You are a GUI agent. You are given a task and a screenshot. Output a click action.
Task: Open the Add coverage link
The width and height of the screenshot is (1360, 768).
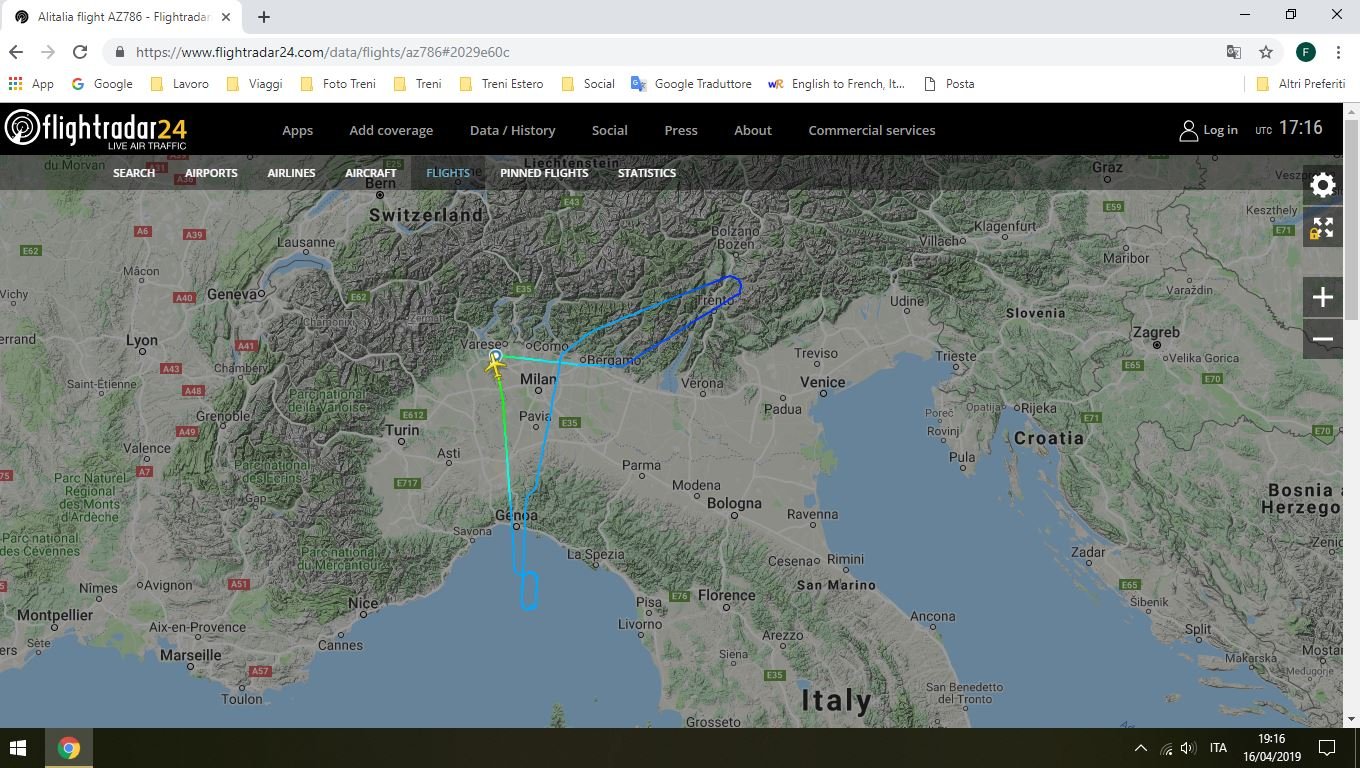click(391, 130)
